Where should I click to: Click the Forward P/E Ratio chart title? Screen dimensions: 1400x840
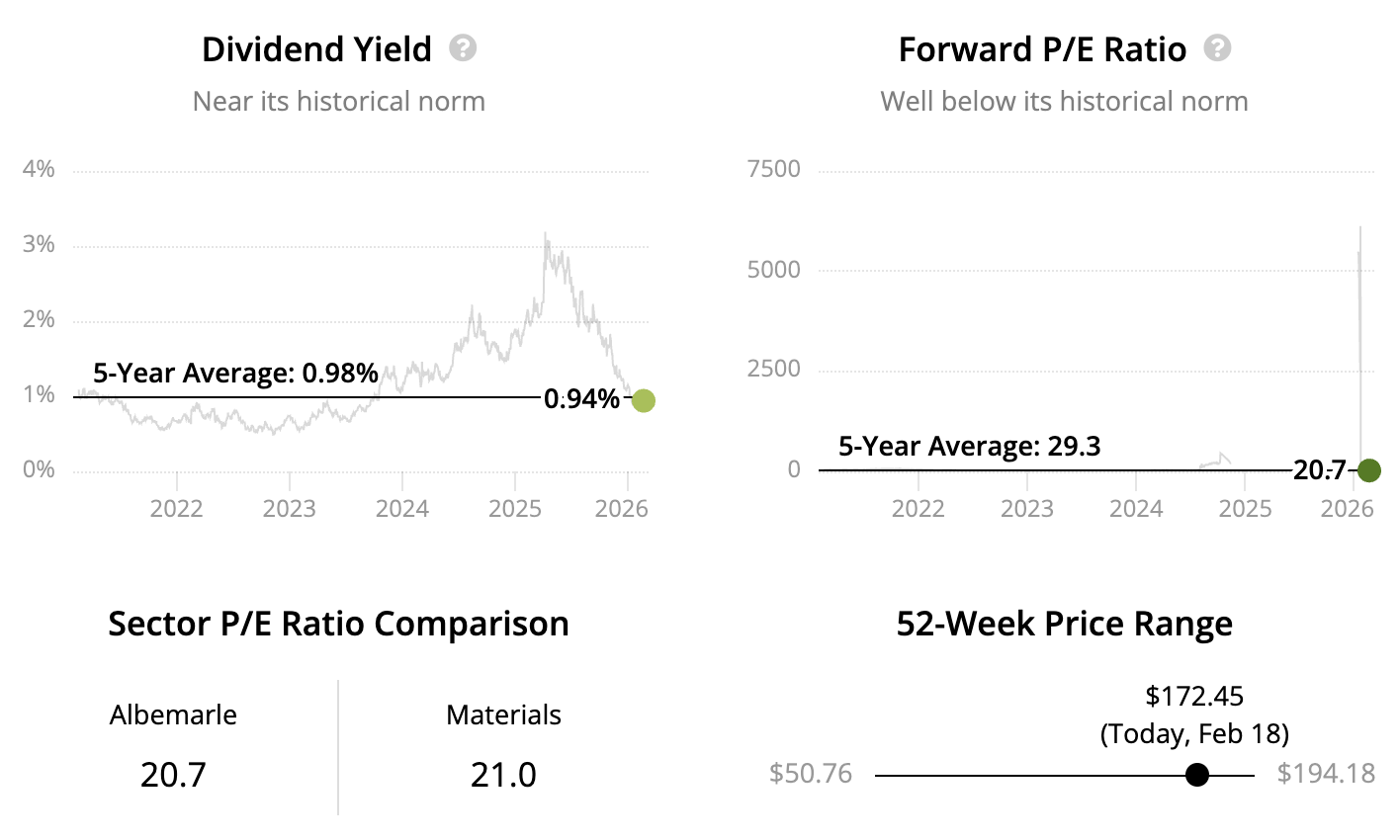1042,49
